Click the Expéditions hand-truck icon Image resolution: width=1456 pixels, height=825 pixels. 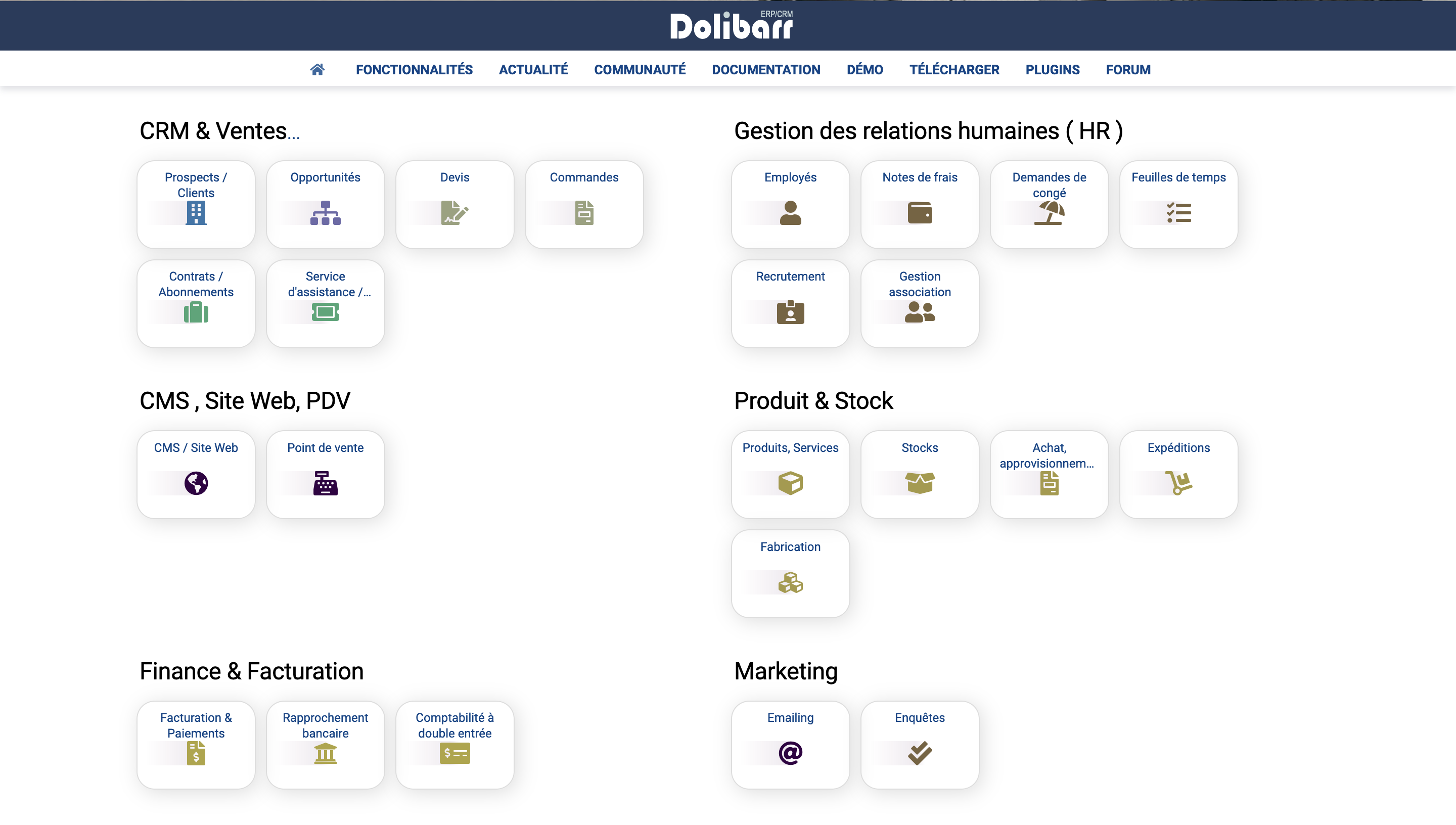pyautogui.click(x=1178, y=483)
